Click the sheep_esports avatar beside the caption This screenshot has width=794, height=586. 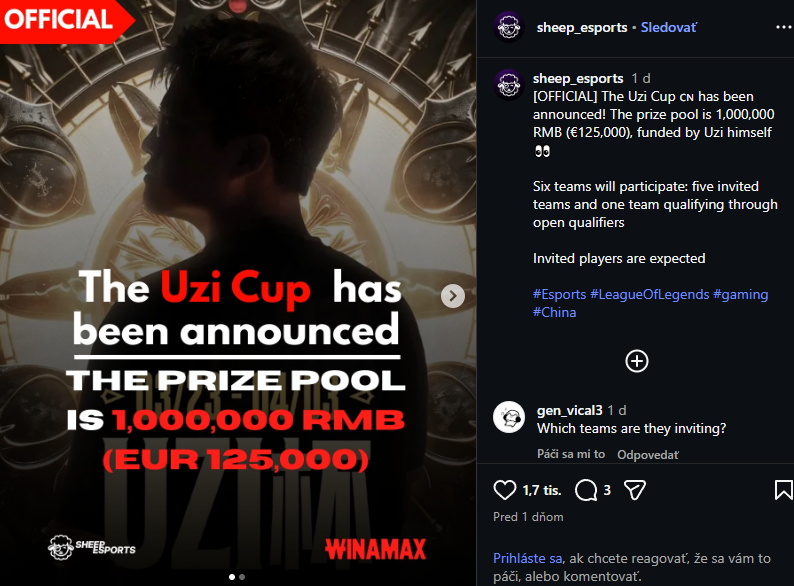(x=508, y=85)
